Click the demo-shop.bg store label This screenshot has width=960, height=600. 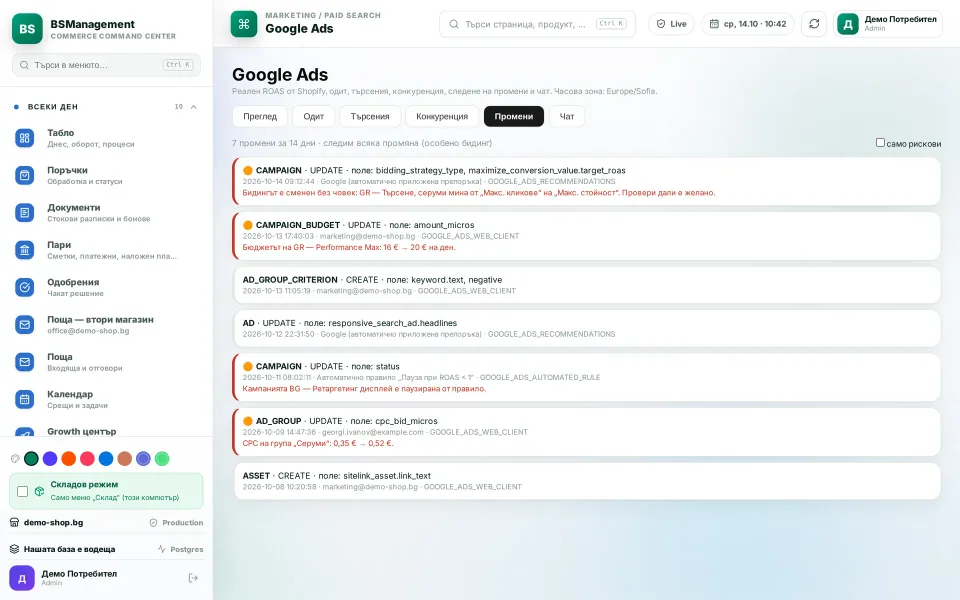pos(53,522)
